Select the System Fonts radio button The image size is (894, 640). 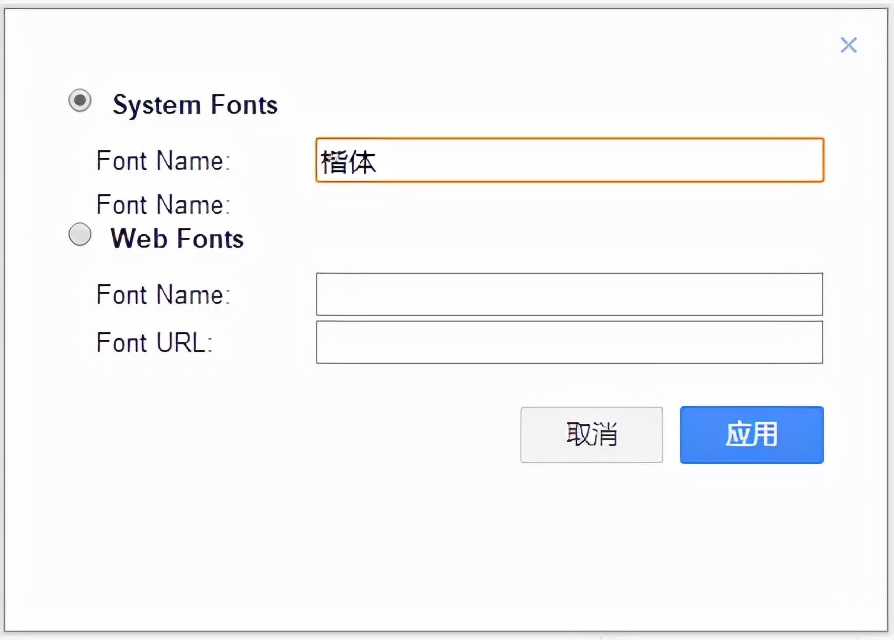click(x=80, y=101)
